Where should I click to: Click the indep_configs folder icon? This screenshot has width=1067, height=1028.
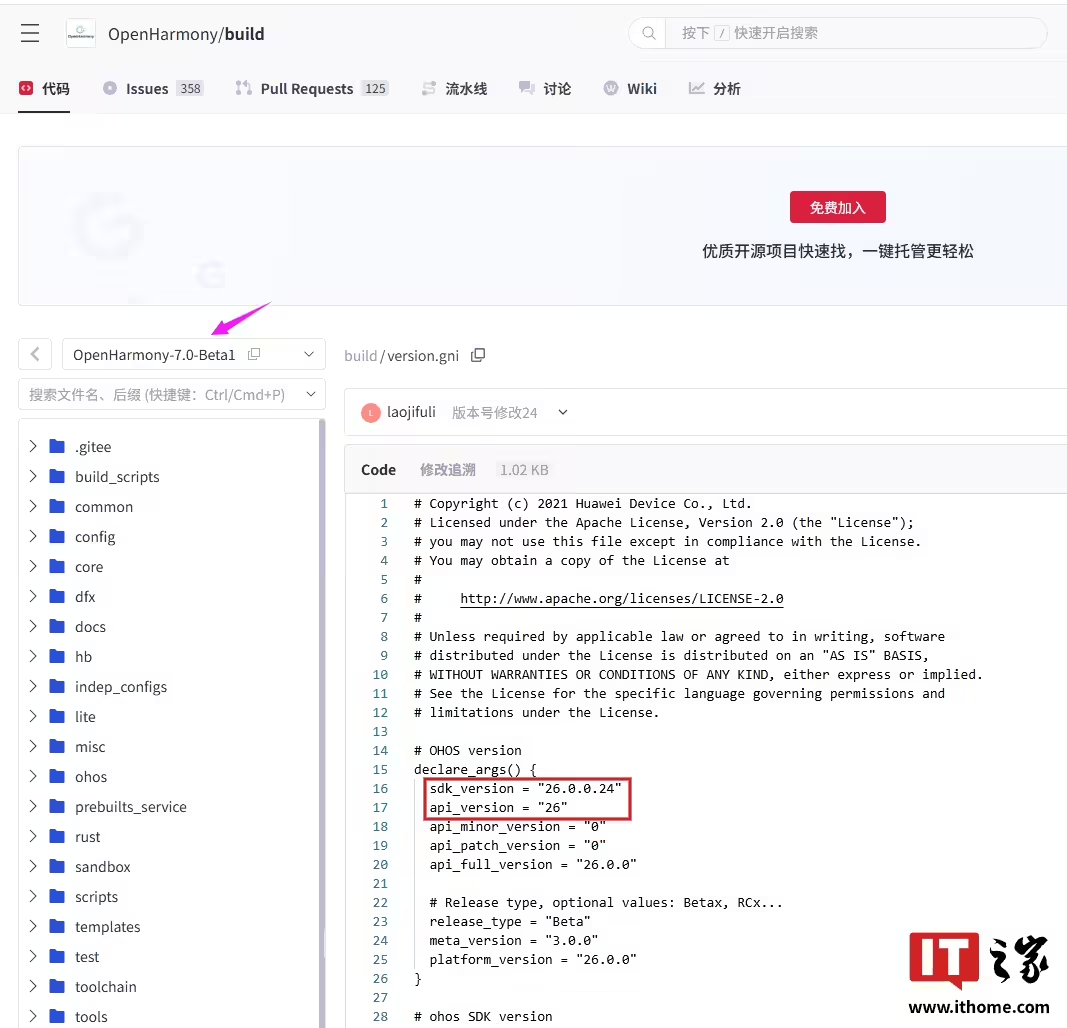[57, 686]
